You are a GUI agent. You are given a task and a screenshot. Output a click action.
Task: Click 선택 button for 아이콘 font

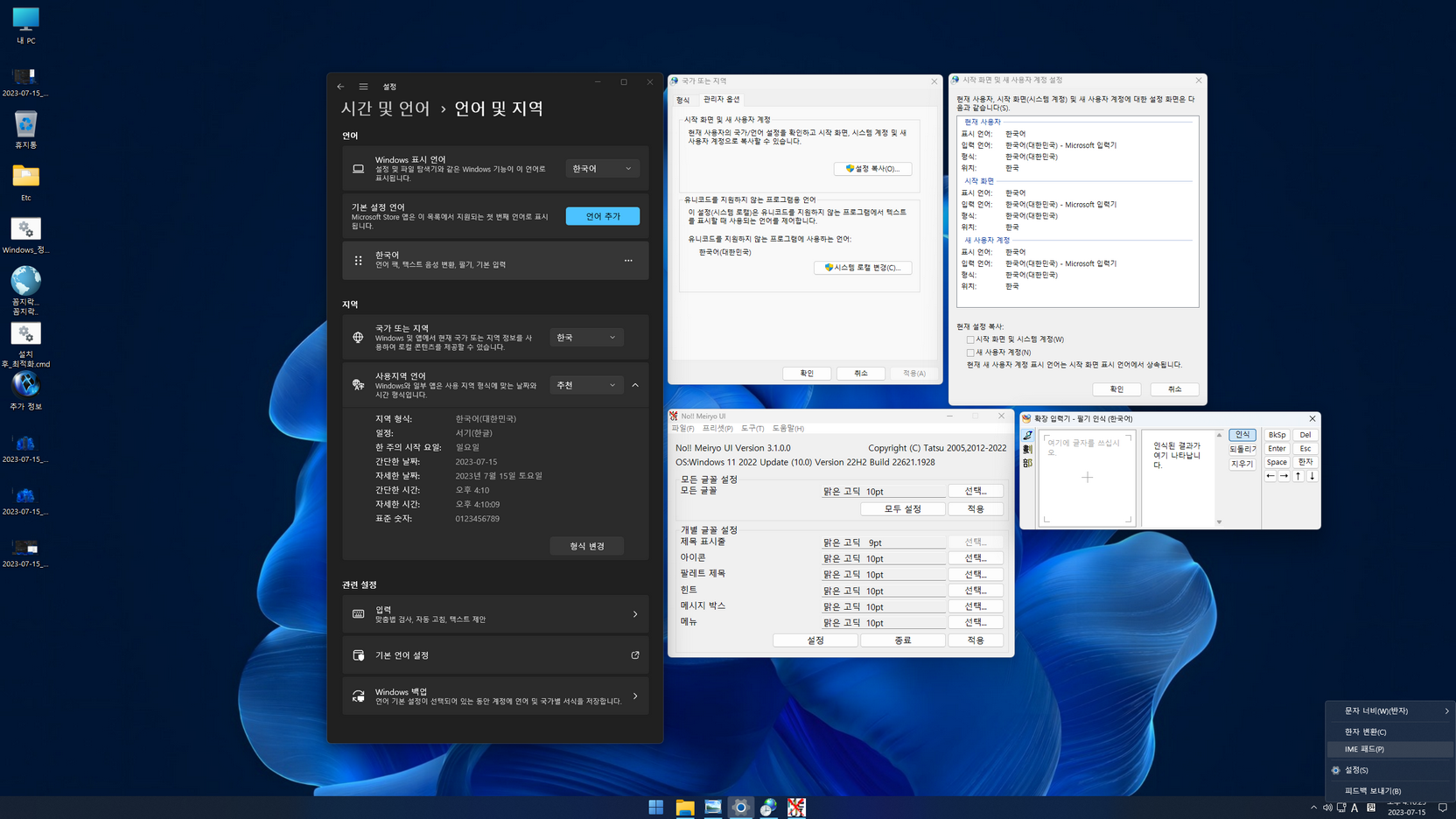tap(976, 558)
